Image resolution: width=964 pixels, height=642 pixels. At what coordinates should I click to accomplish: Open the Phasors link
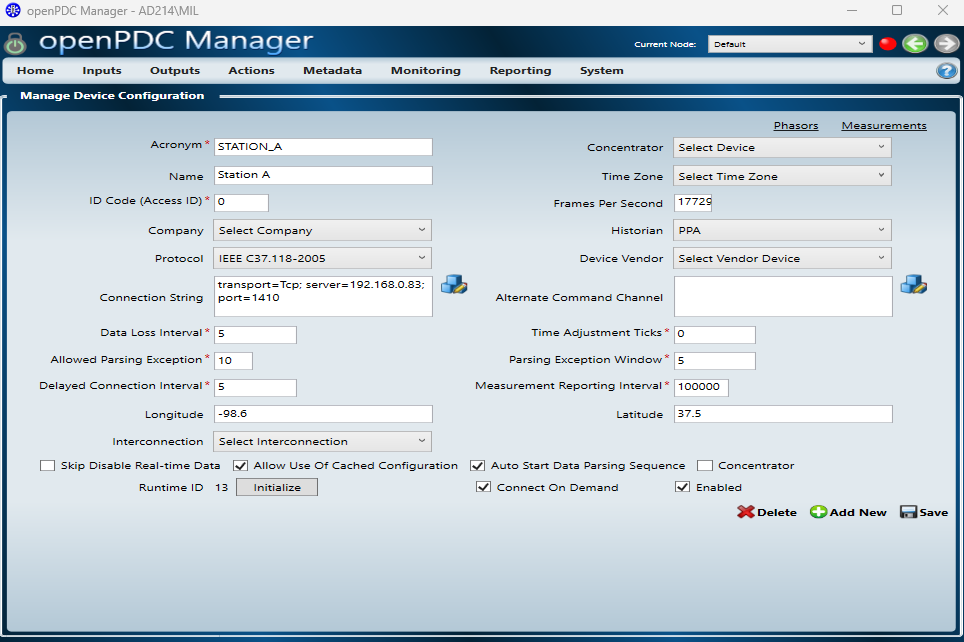tap(795, 126)
